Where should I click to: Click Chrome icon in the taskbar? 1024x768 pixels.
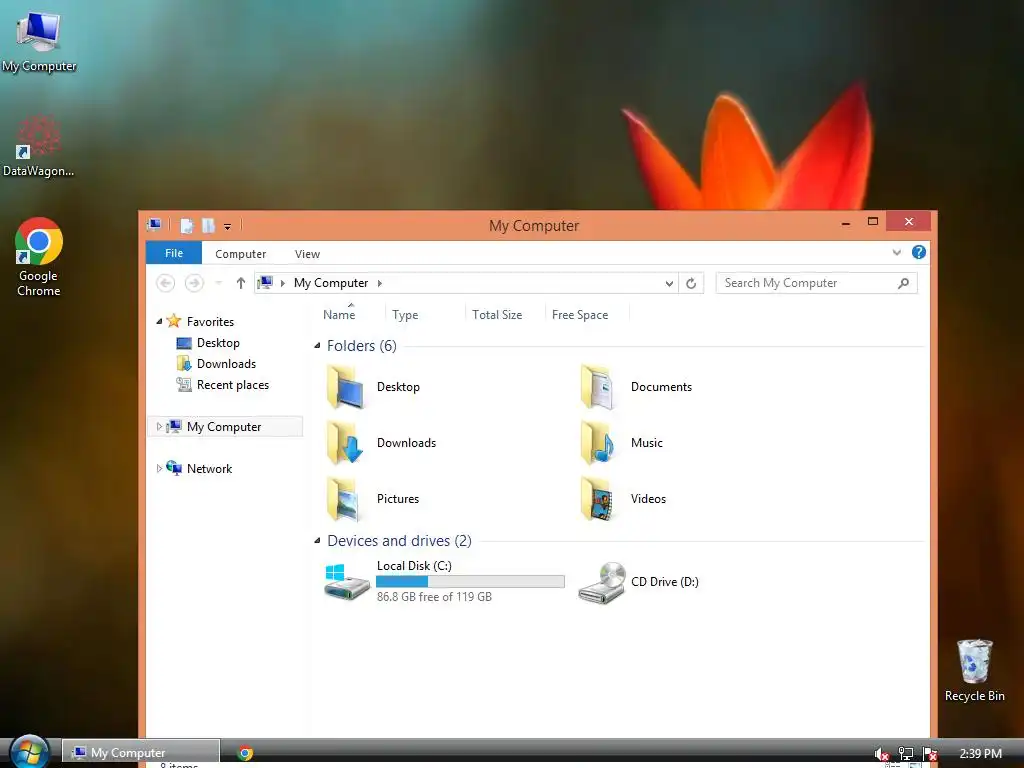(x=246, y=753)
